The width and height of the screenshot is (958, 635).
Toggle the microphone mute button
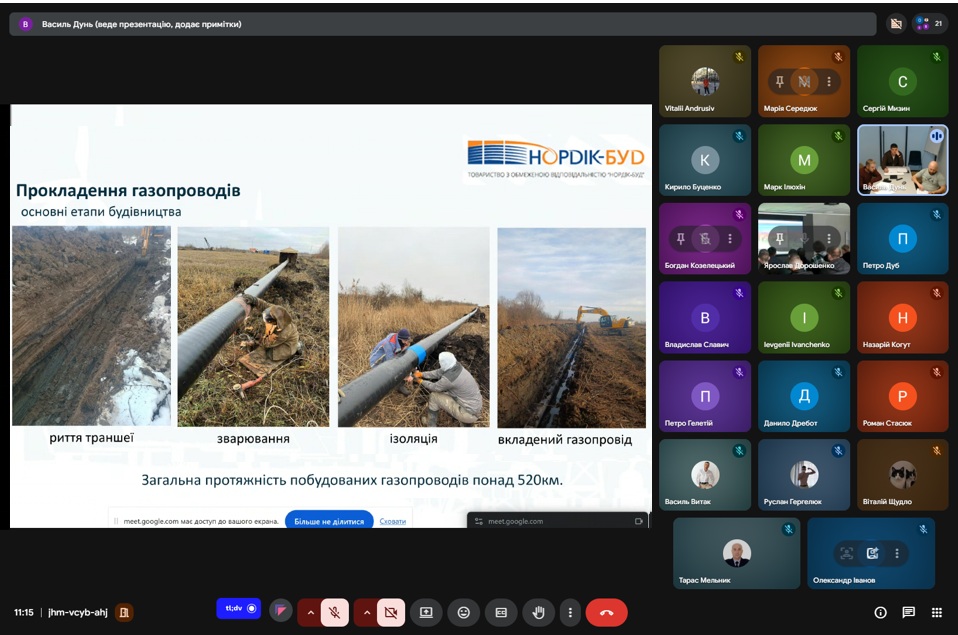pos(335,612)
